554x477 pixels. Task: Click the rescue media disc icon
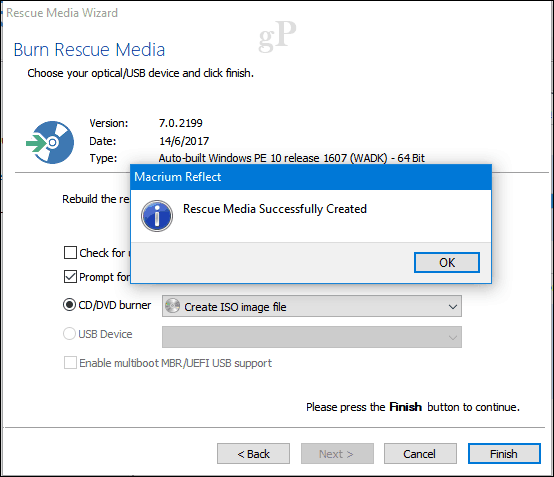[x=51, y=142]
